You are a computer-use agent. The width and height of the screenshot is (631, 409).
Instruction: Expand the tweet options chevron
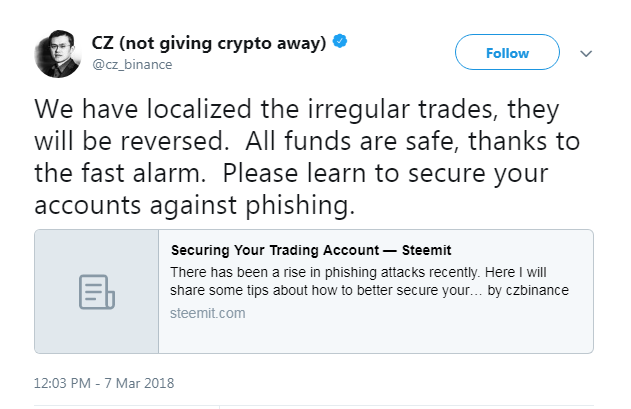586,53
